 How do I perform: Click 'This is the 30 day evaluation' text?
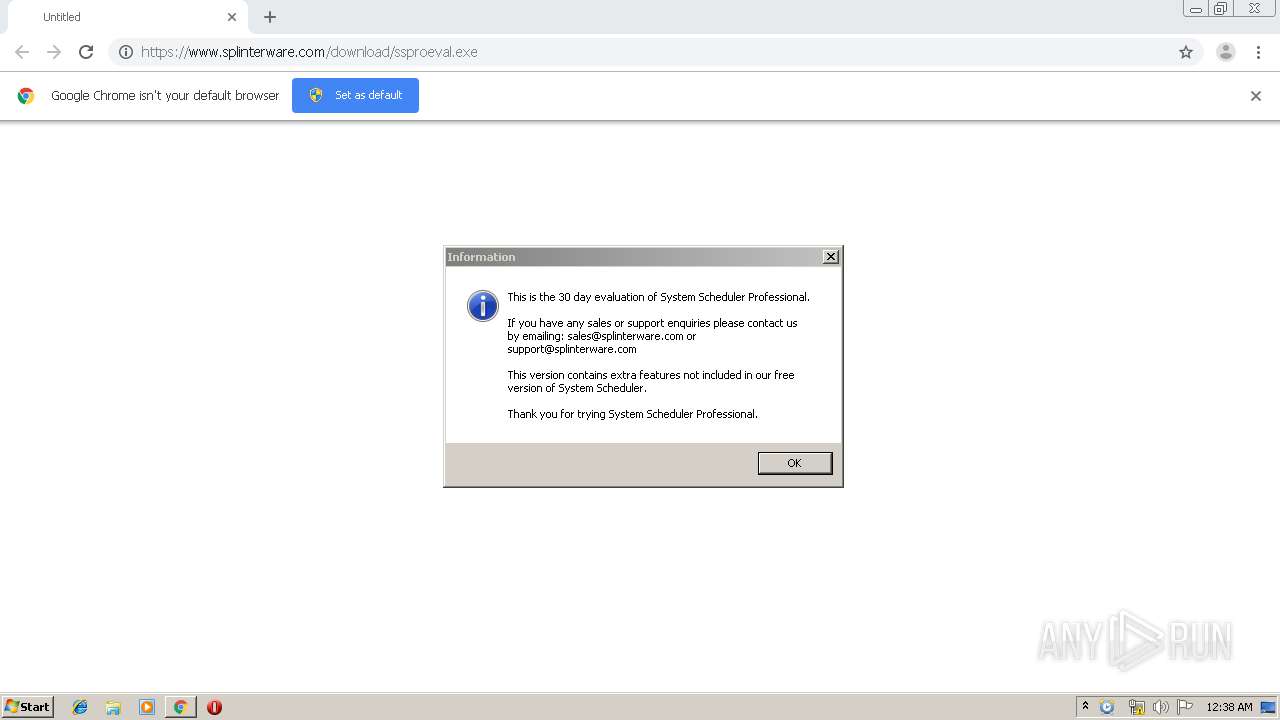[658, 297]
